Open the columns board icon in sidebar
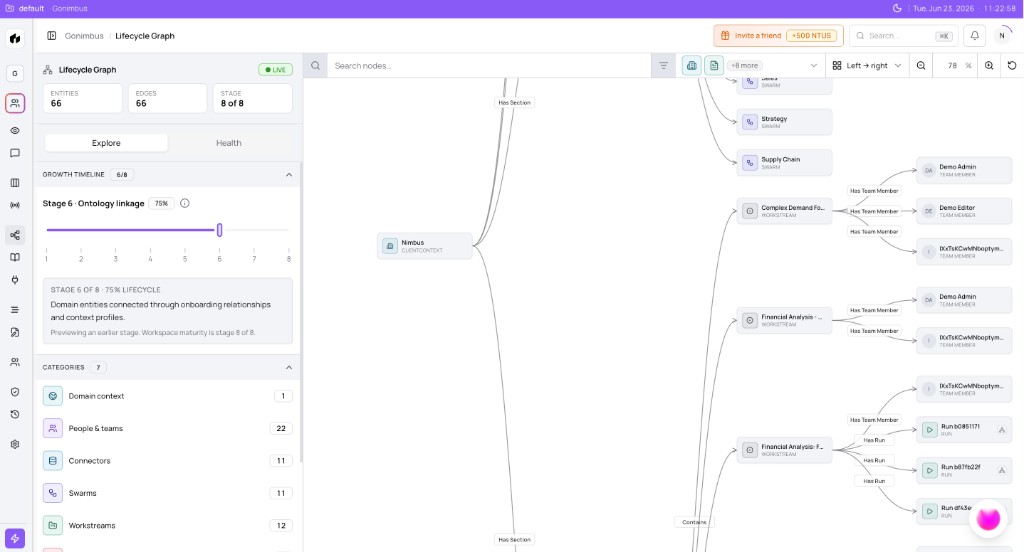This screenshot has width=1024, height=552. [15, 183]
